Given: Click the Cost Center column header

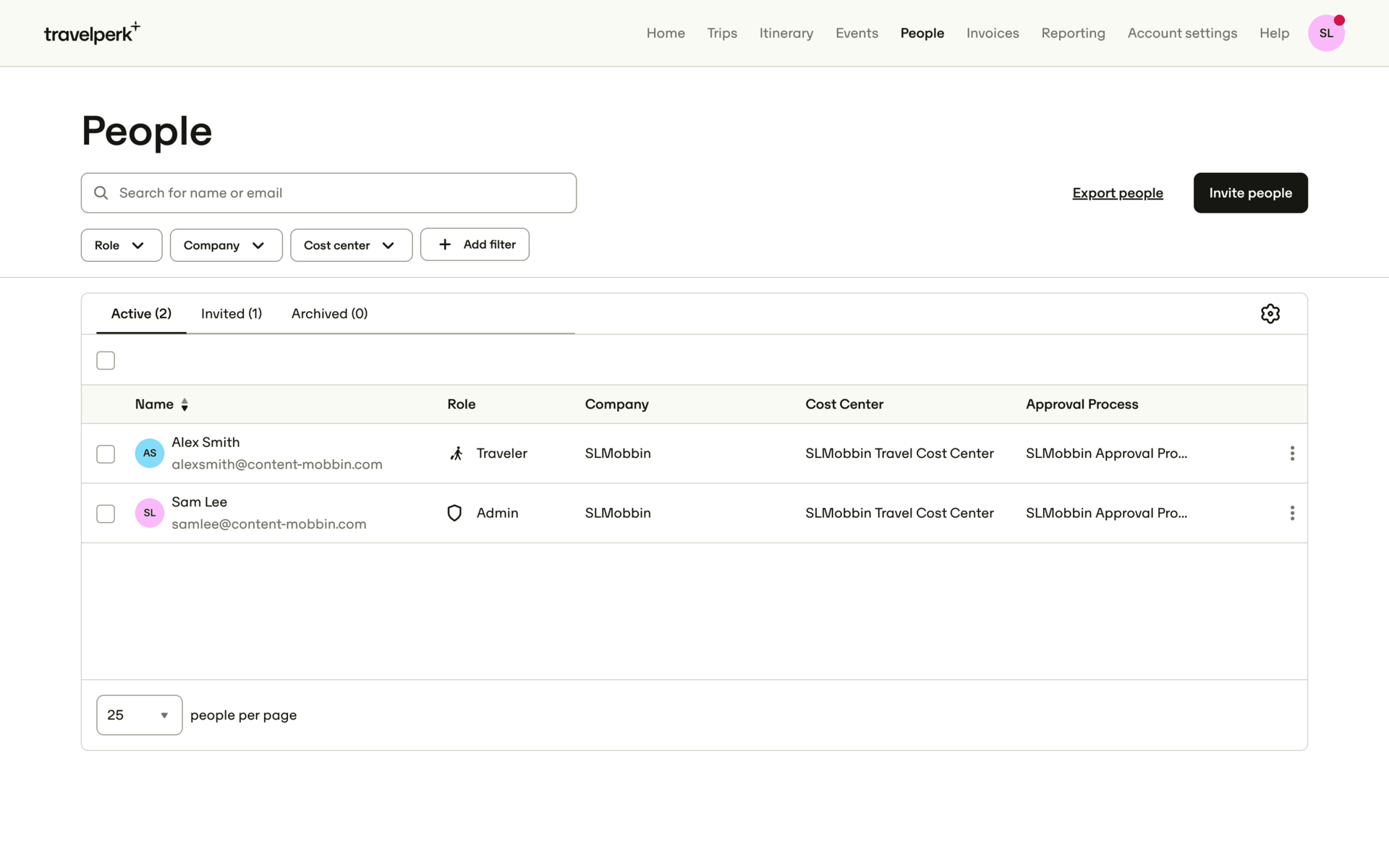Looking at the screenshot, I should coord(844,404).
